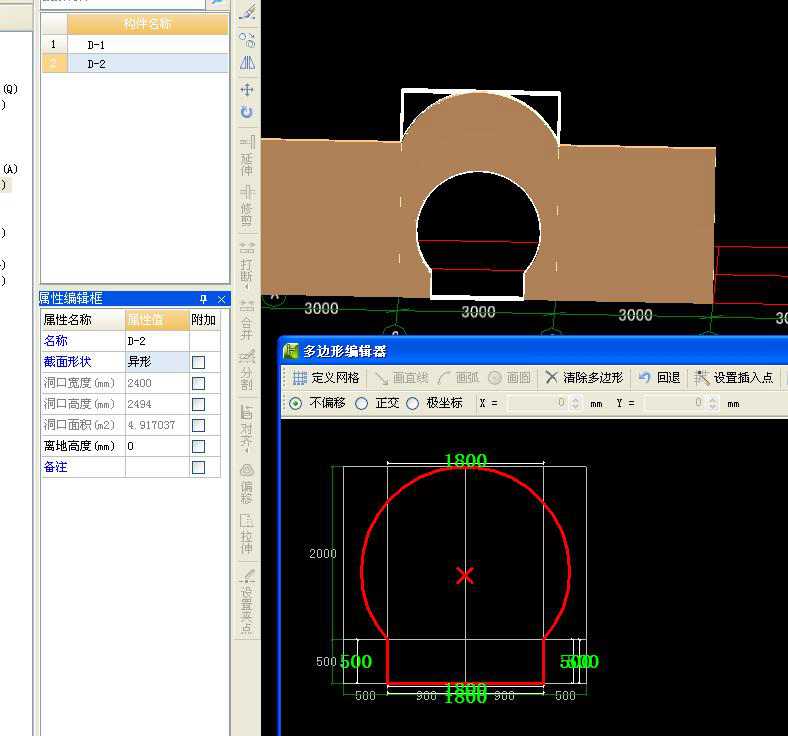Click the search icon above component list
This screenshot has height=736, width=788.
click(217, 3)
